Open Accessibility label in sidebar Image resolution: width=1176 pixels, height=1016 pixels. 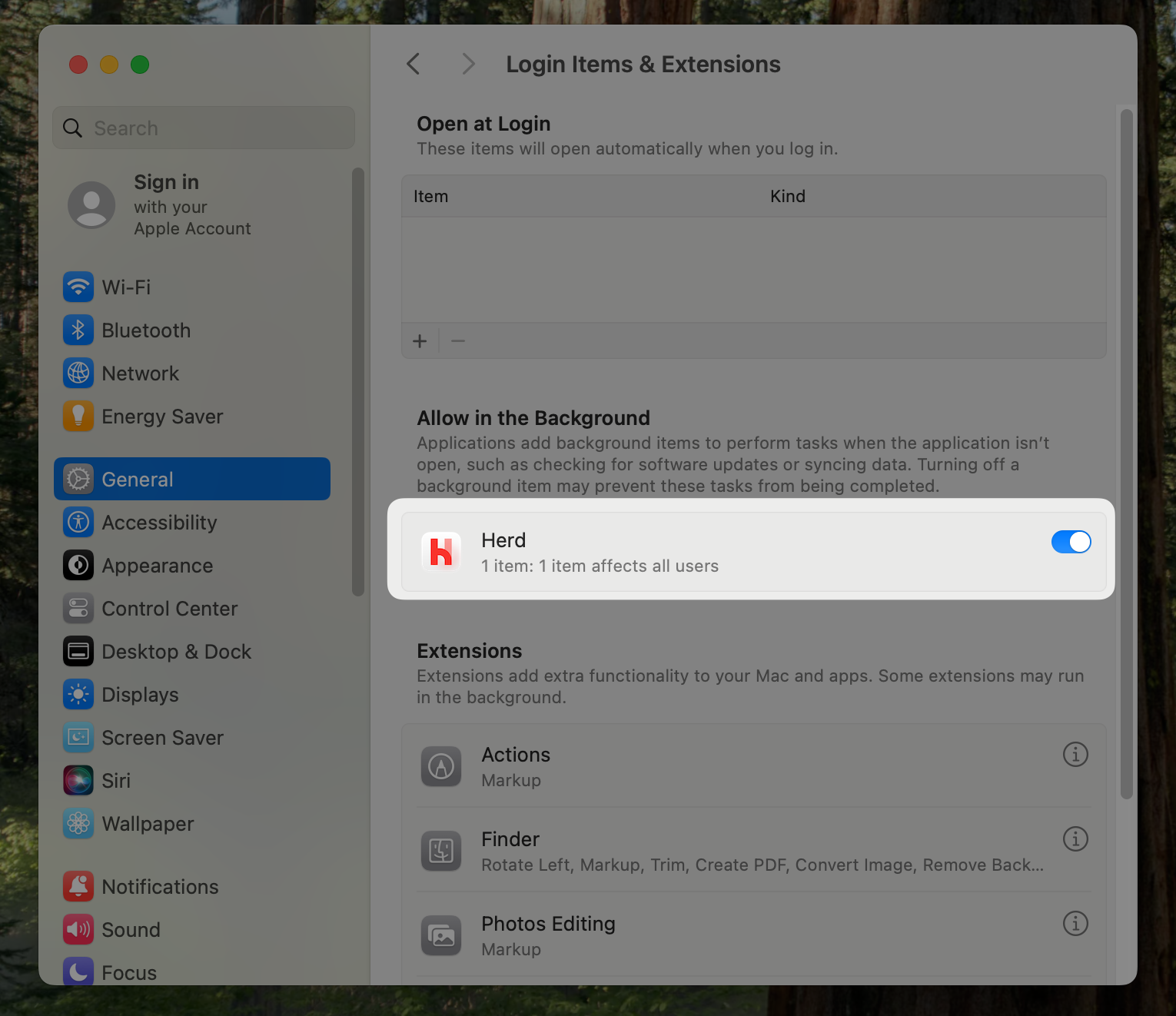160,523
